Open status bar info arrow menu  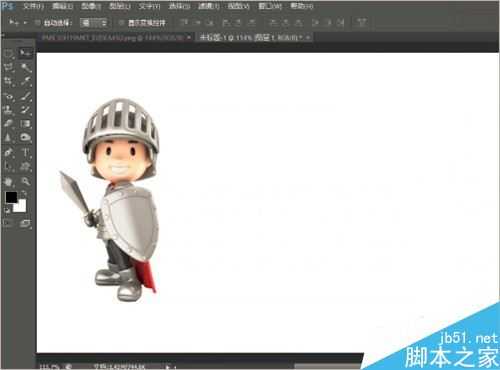(x=169, y=367)
